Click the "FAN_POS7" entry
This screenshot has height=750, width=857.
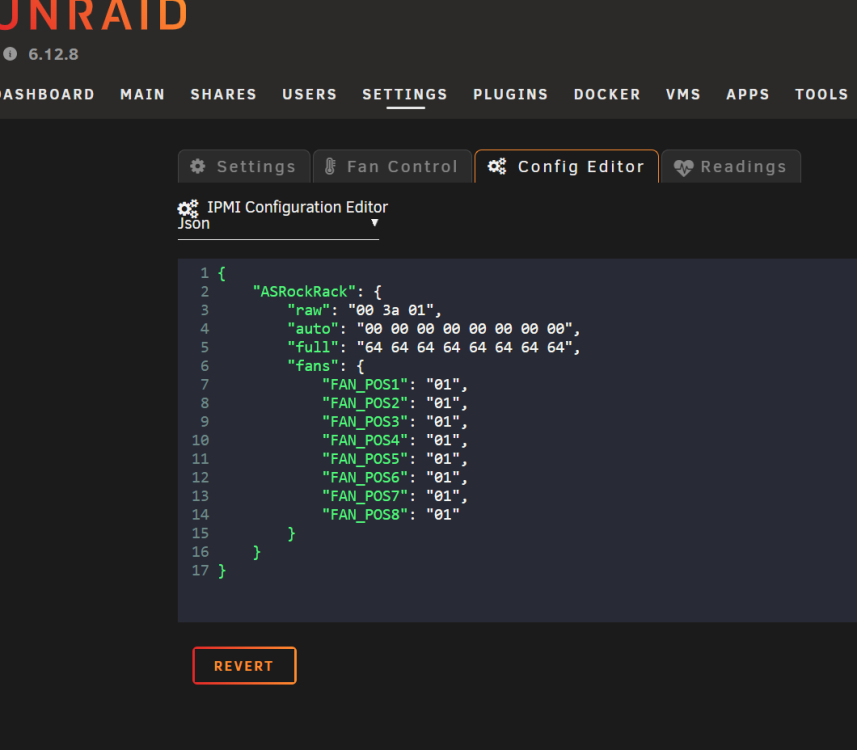pyautogui.click(x=365, y=496)
